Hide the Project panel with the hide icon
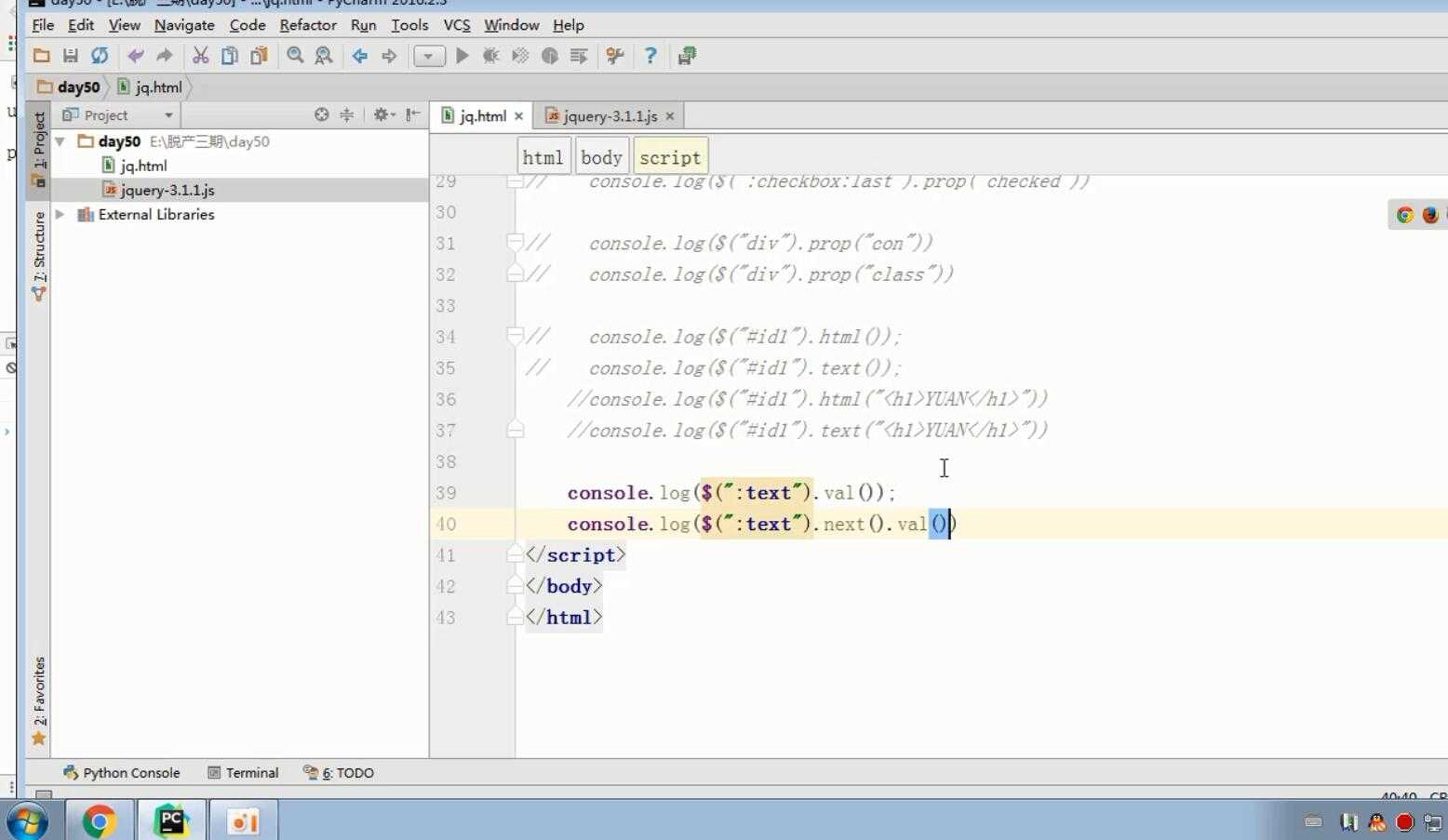Screen dimensions: 1448x840 tap(413, 114)
